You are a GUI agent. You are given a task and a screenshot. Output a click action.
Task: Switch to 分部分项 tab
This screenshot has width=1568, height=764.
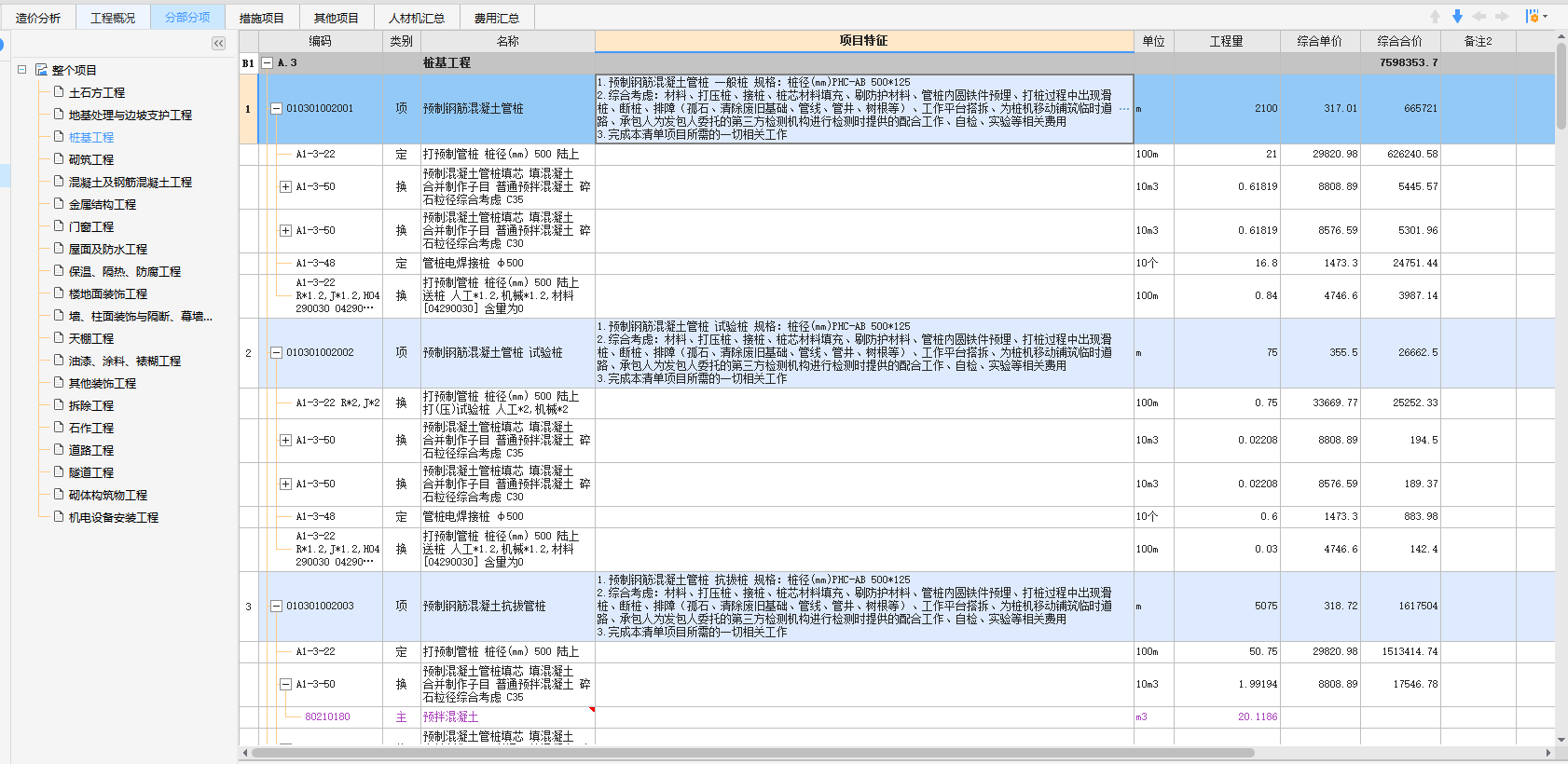tap(187, 18)
